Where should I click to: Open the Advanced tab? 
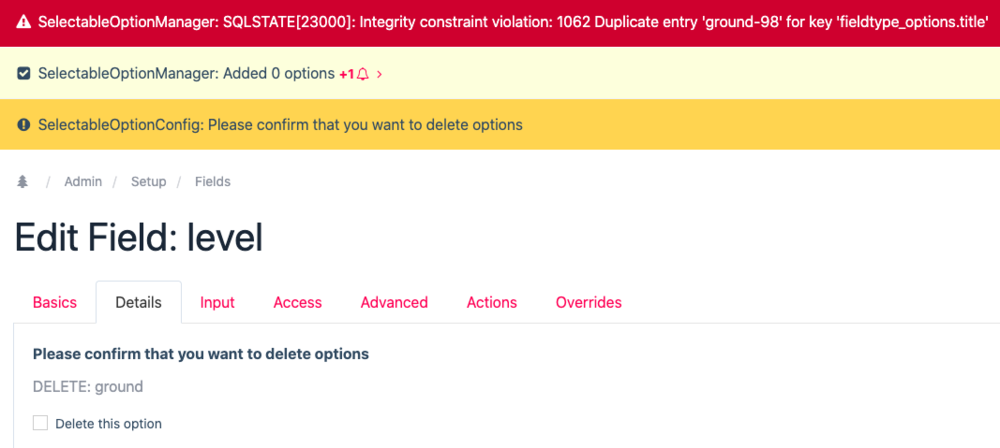(x=394, y=302)
